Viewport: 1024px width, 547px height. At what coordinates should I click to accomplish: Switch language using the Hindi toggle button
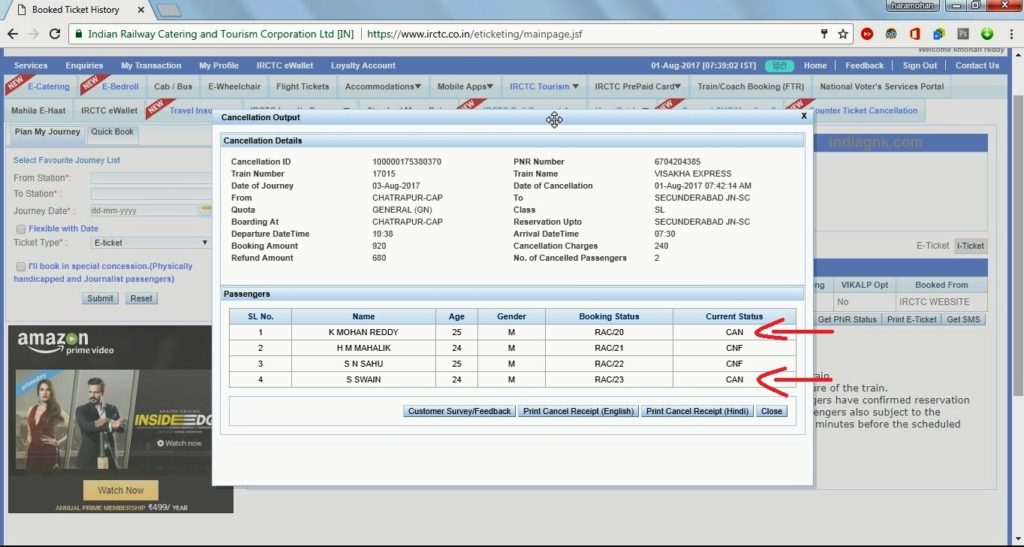pos(779,66)
